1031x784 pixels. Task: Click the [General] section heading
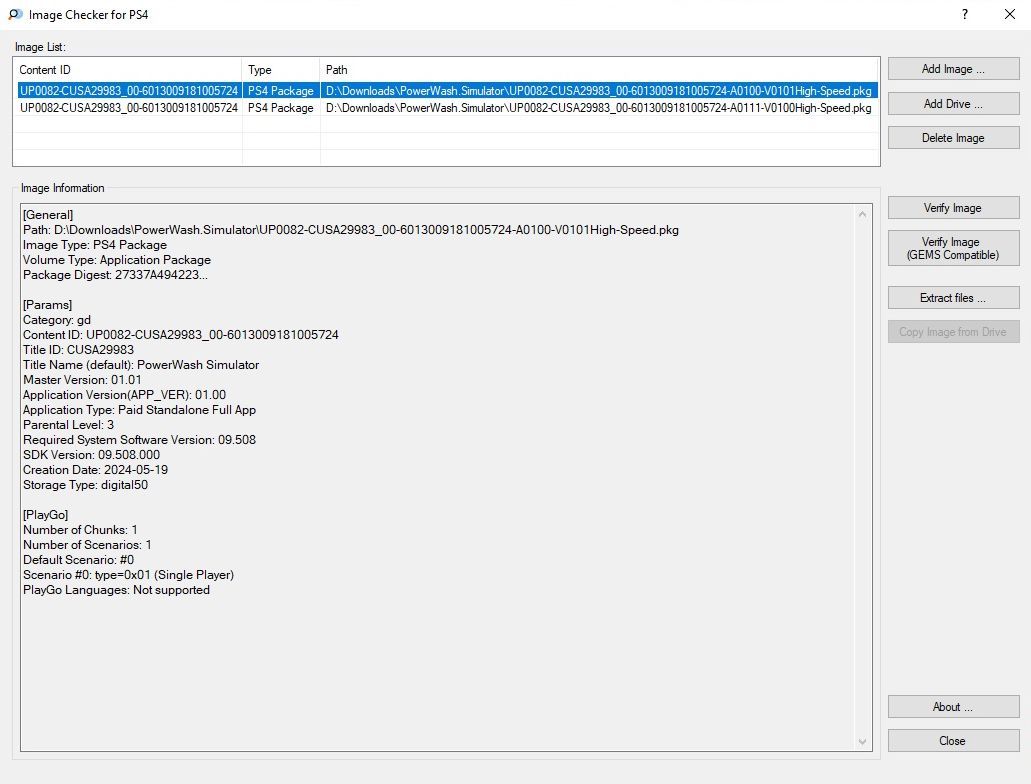(48, 215)
